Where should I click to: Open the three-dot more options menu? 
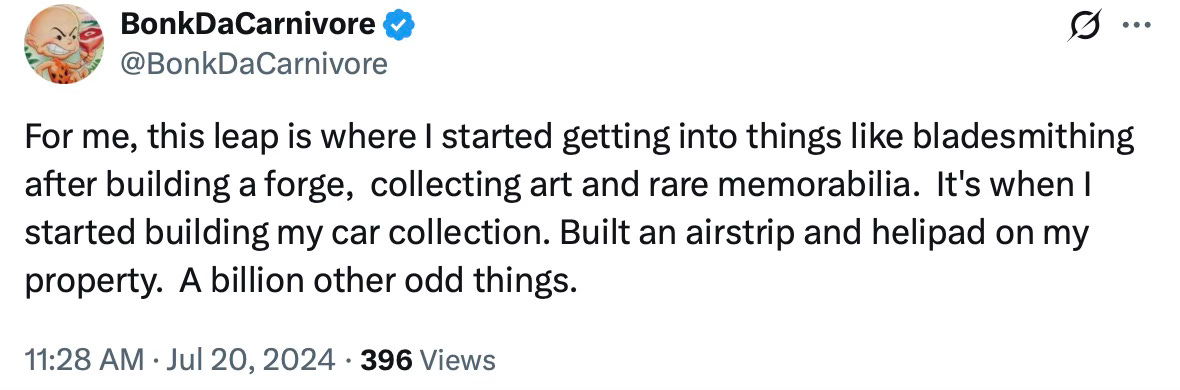coord(1136,25)
